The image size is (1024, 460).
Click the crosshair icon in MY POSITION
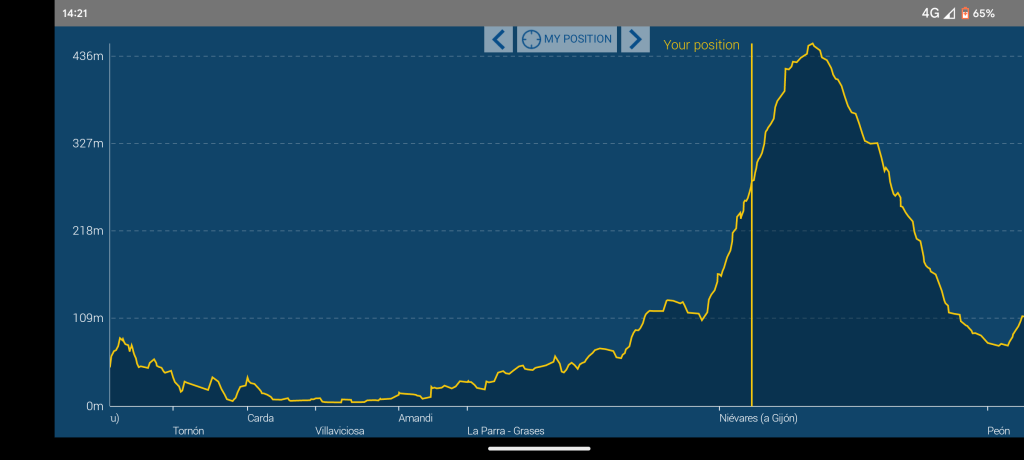click(x=530, y=39)
